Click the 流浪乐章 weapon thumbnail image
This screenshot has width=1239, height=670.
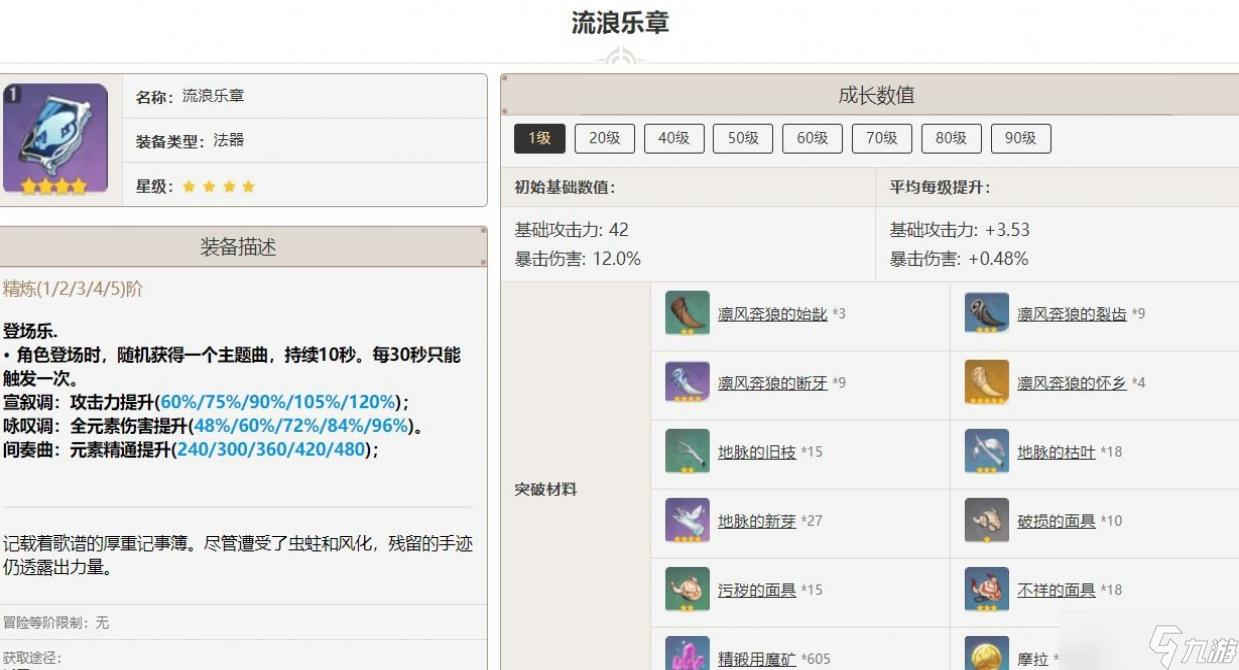55,139
